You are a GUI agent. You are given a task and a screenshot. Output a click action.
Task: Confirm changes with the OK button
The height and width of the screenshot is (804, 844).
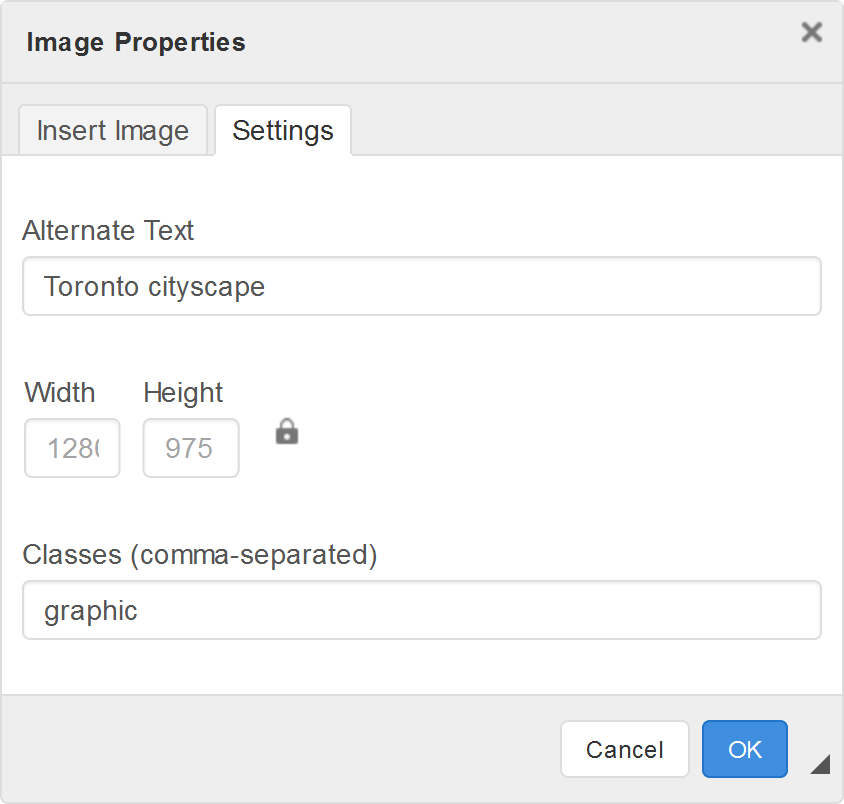744,749
